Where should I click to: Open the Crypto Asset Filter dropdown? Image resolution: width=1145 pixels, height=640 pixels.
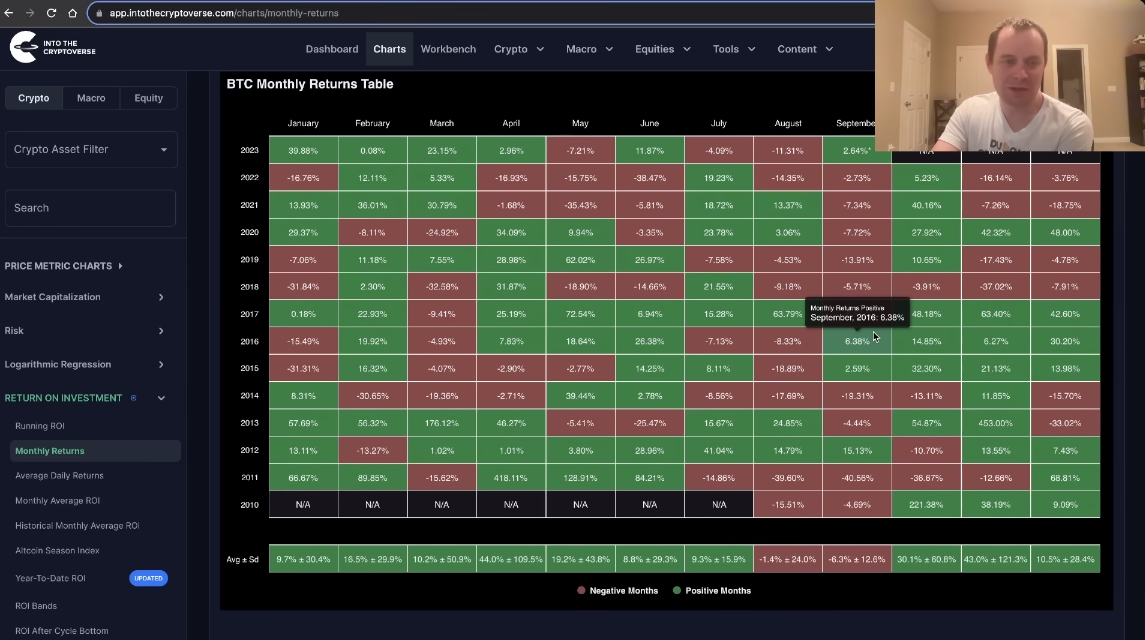[91, 149]
